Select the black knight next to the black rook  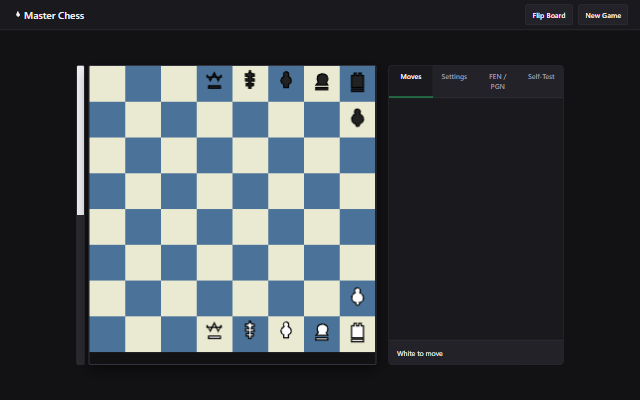coord(322,82)
